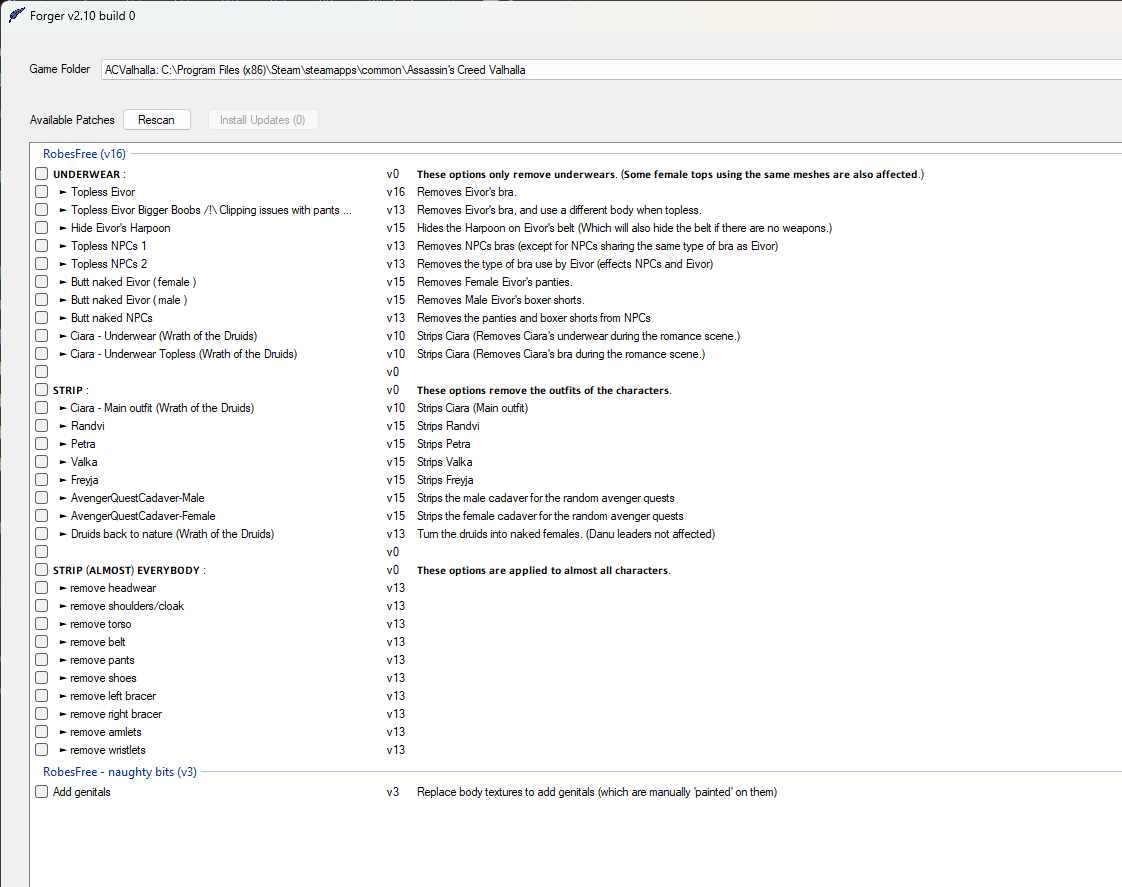1122x887 pixels.
Task: Click the Rescan button
Action: click(x=157, y=119)
